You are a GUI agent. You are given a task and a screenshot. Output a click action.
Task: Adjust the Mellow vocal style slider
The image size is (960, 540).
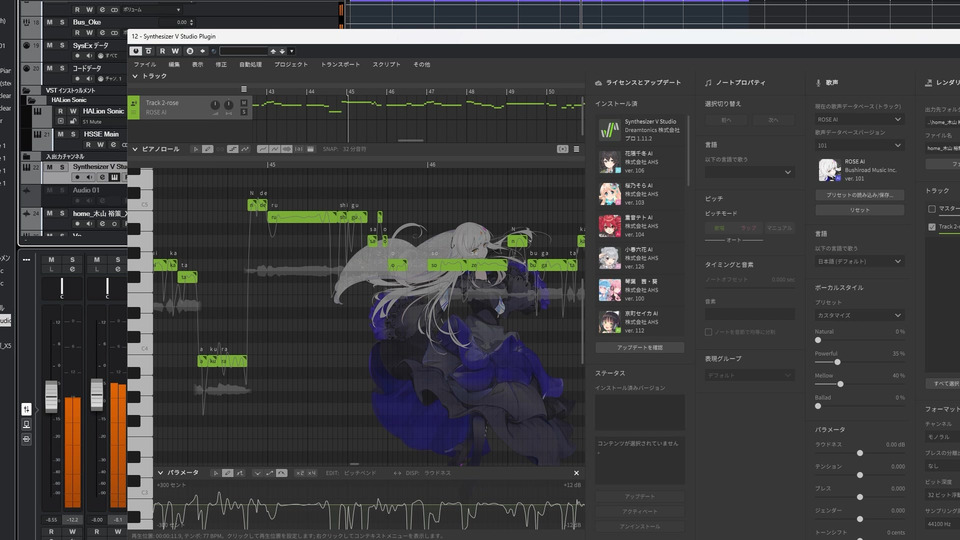tap(840, 384)
